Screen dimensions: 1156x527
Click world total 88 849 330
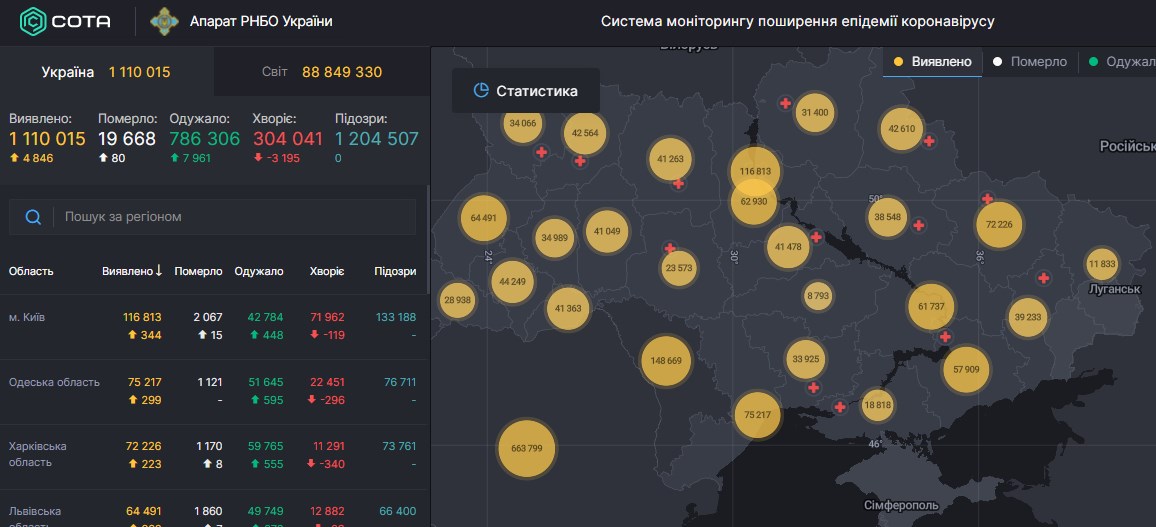[342, 72]
